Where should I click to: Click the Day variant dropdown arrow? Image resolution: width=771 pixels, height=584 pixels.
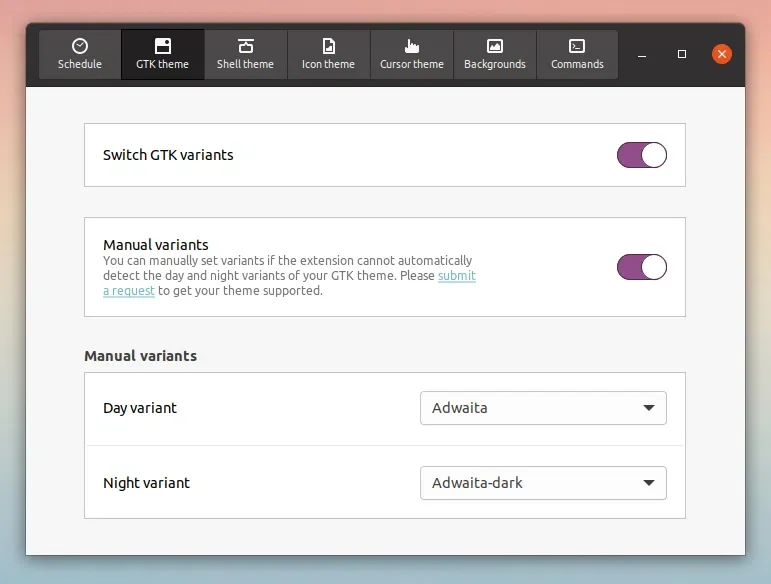[x=649, y=408]
